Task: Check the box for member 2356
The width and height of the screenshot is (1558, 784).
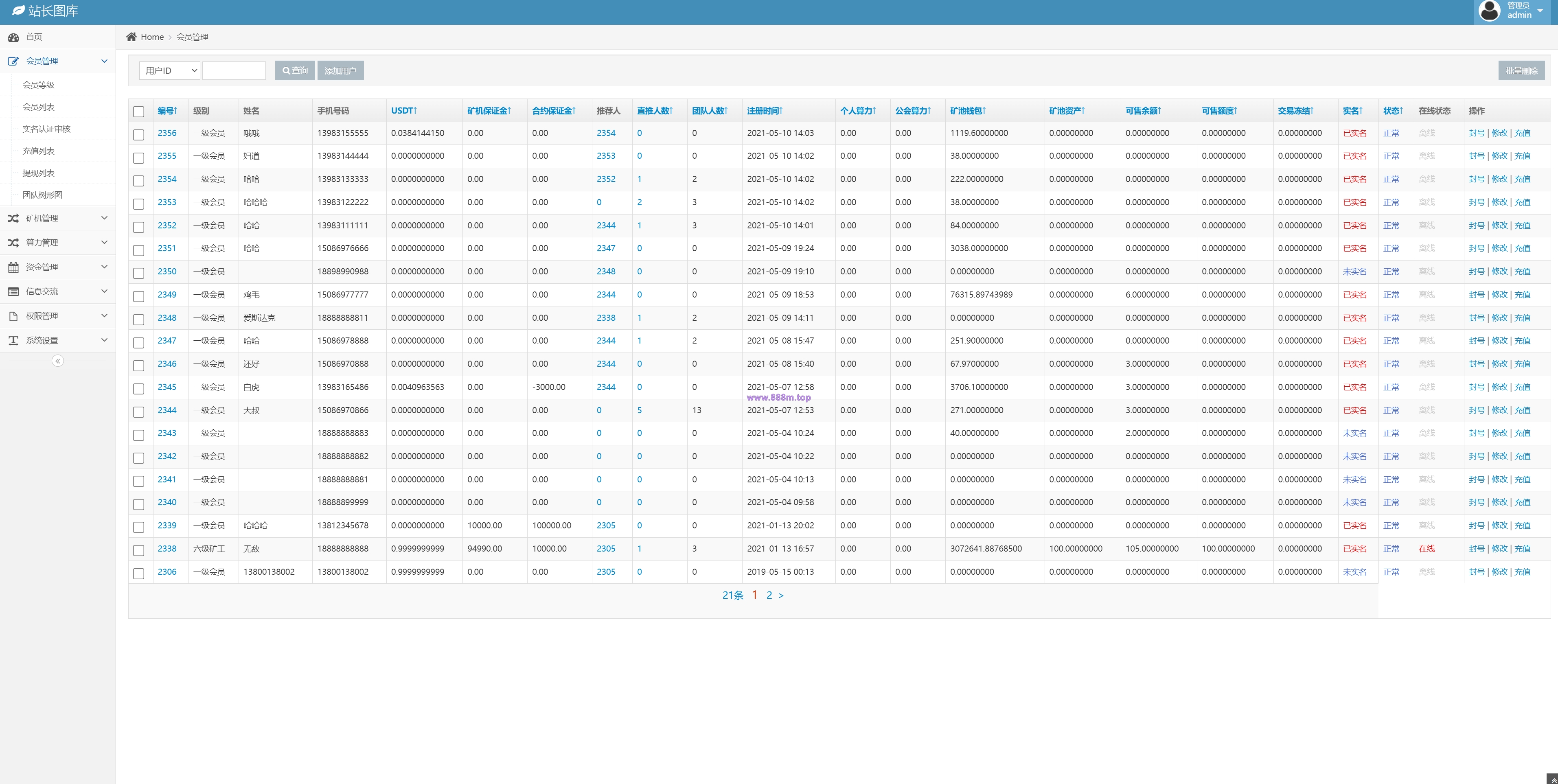Action: 138,135
